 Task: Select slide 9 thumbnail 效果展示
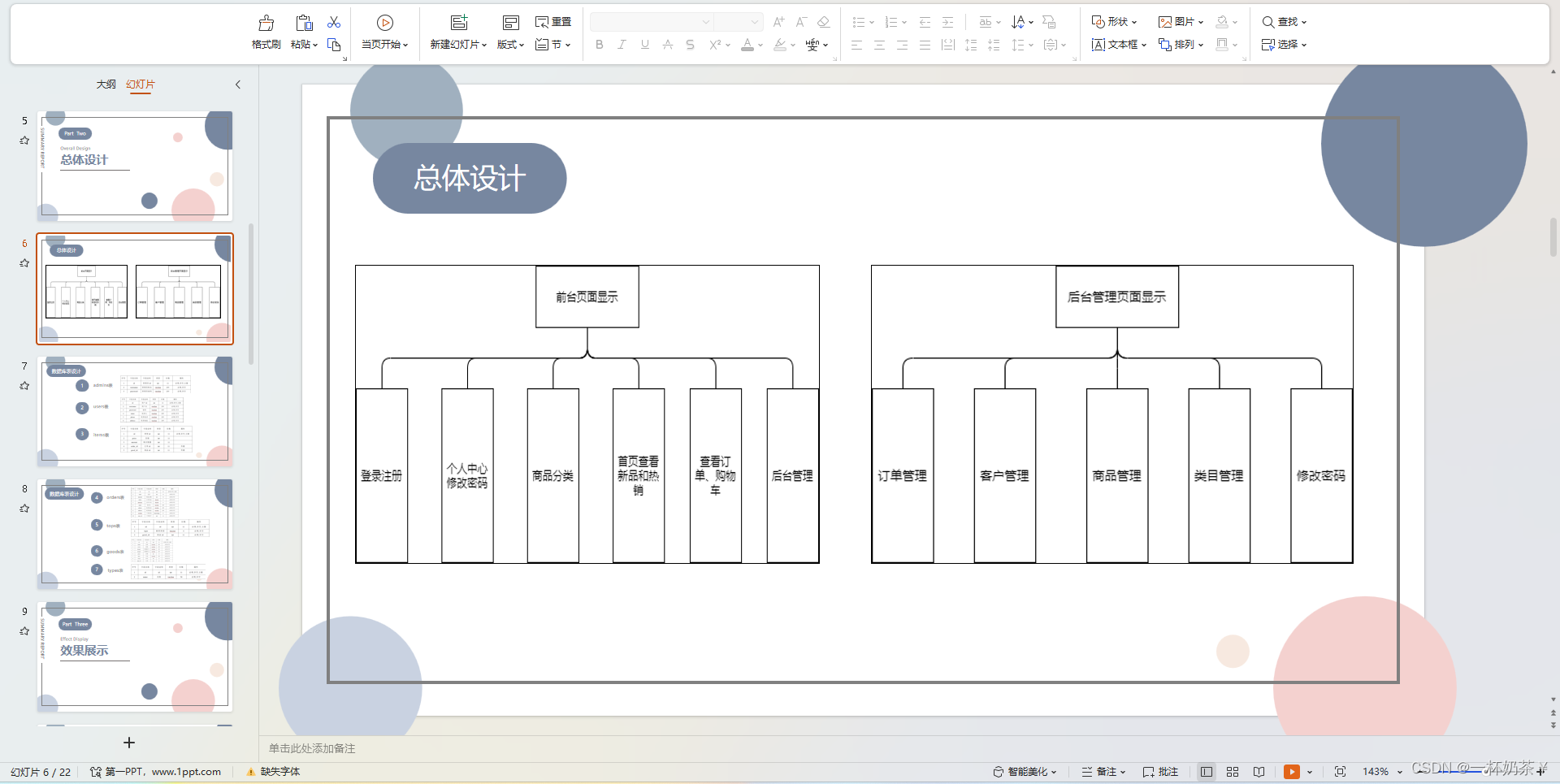point(135,657)
